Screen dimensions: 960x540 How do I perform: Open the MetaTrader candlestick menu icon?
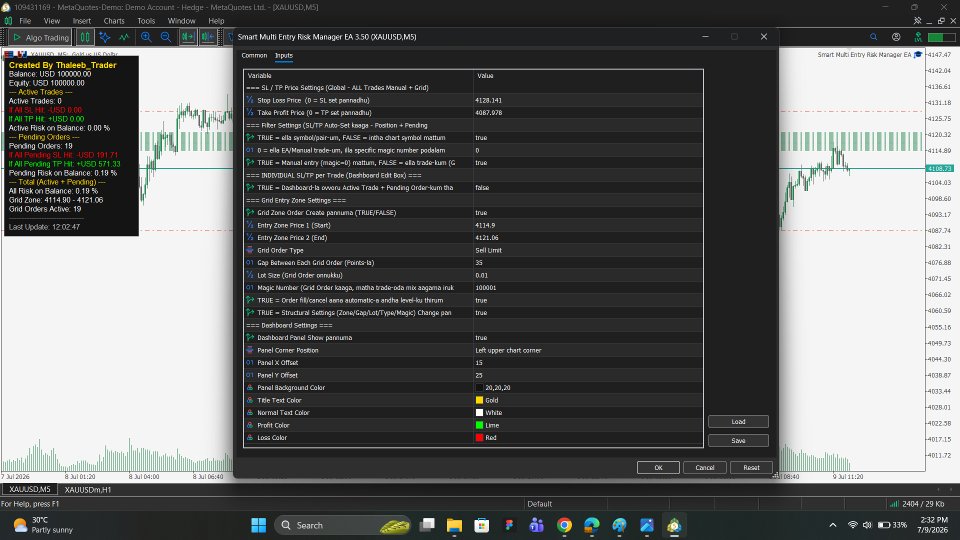pos(8,21)
